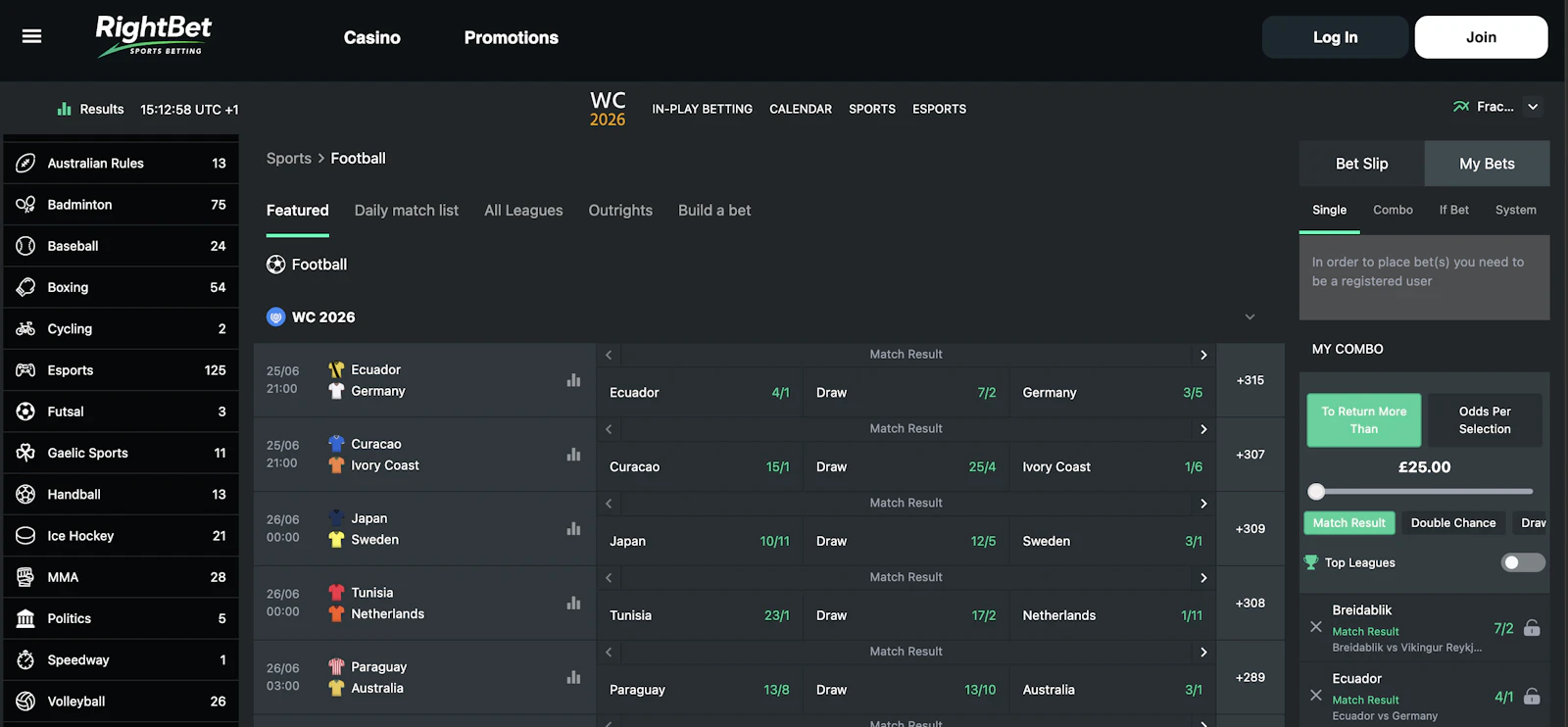
Task: Open stats for Ecuador vs Germany
Action: coord(573,380)
